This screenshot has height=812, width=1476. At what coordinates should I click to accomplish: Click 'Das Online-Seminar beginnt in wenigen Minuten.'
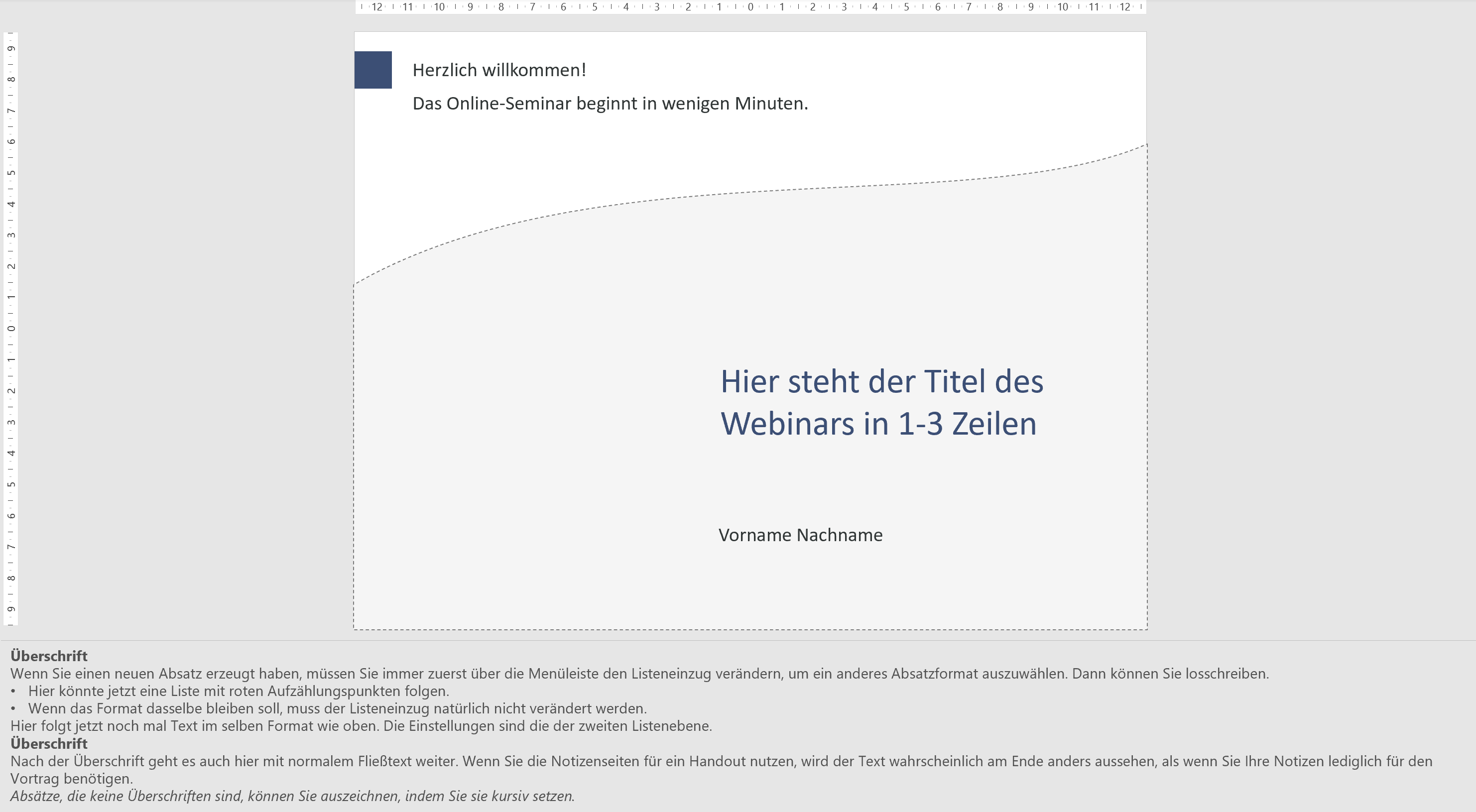[x=610, y=104]
